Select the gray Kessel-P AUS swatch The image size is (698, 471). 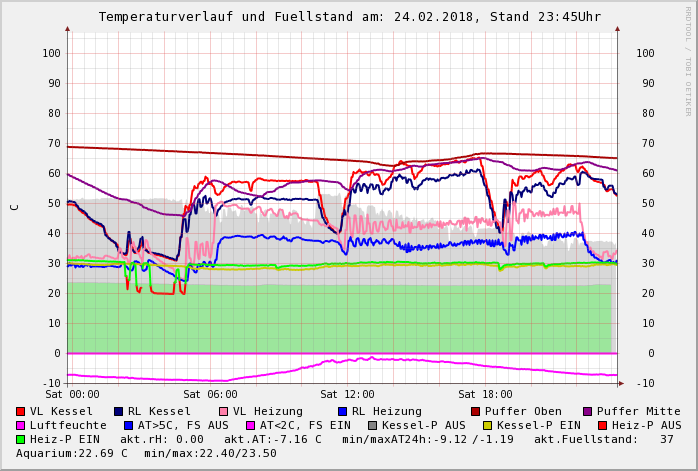tap(372, 425)
